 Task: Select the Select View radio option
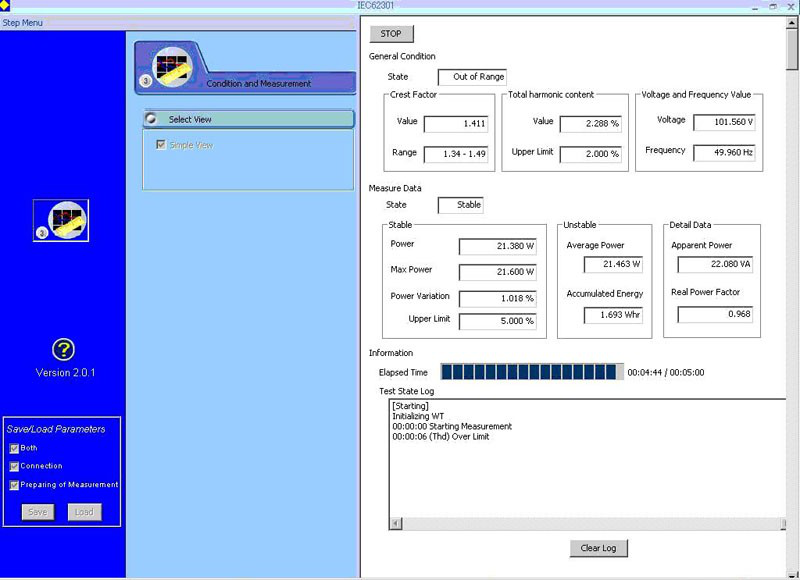(x=151, y=119)
